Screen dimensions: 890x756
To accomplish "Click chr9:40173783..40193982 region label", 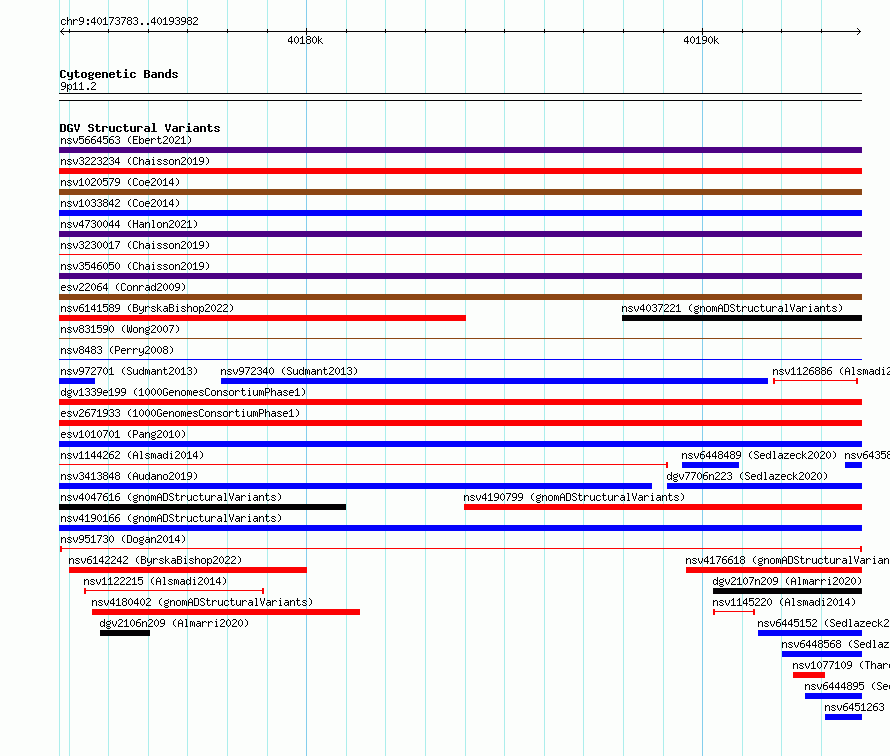I will tap(129, 21).
